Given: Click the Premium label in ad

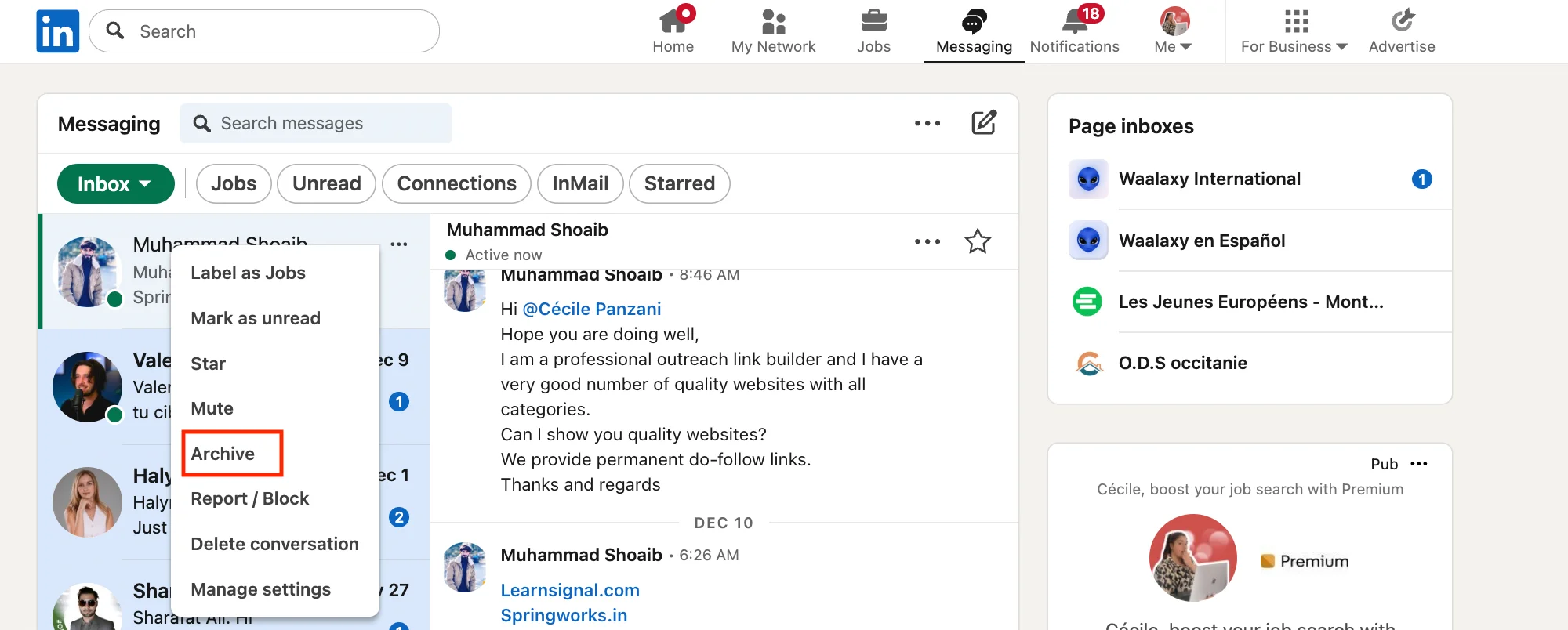Looking at the screenshot, I should coord(1305,561).
